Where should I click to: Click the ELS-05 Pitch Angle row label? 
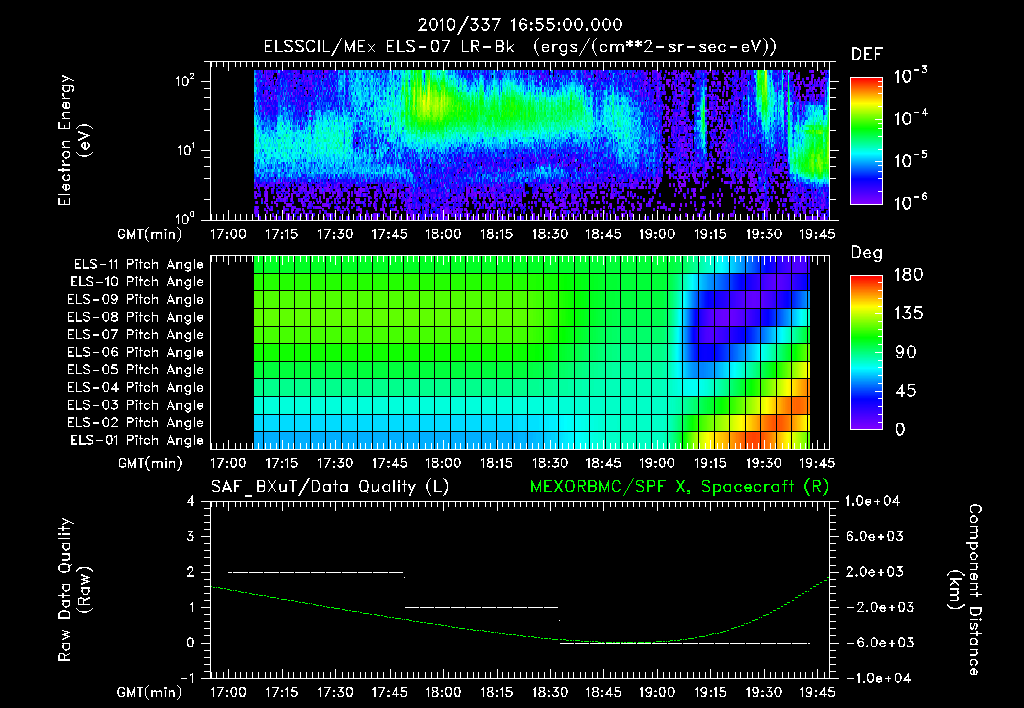pyautogui.click(x=136, y=370)
